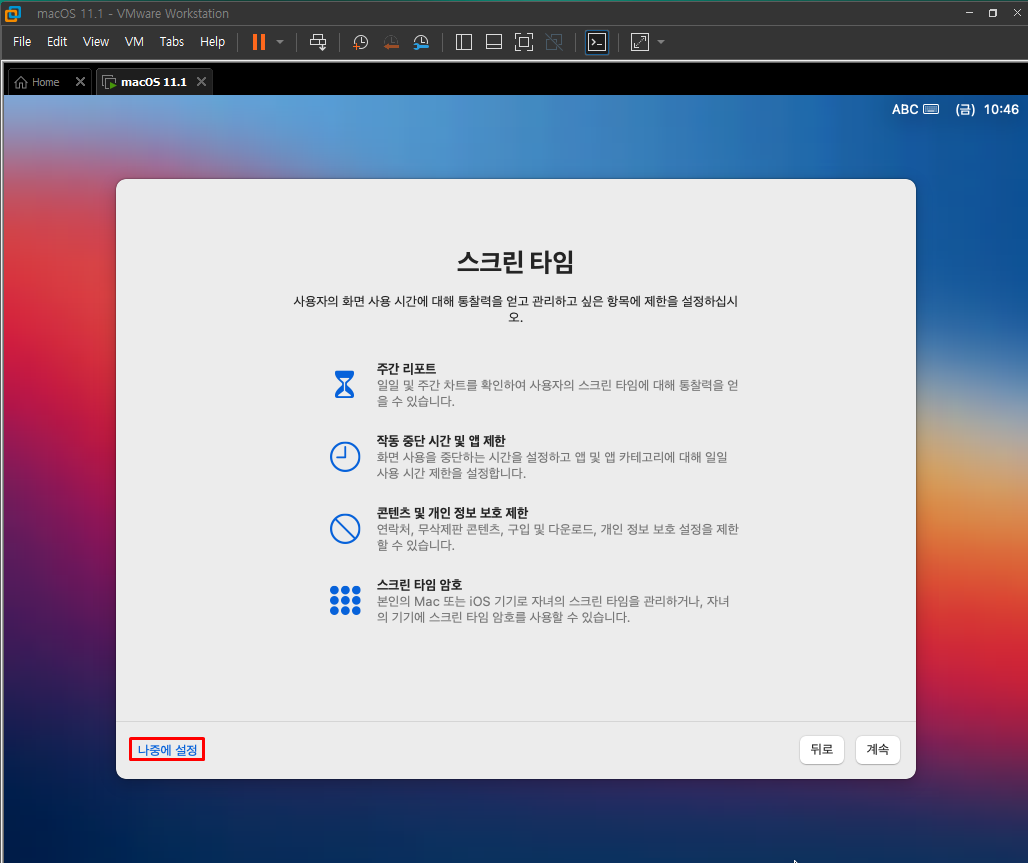Screen dimensions: 1028x863
Task: Toggle the thumbnail bar layout icon
Action: (x=494, y=42)
